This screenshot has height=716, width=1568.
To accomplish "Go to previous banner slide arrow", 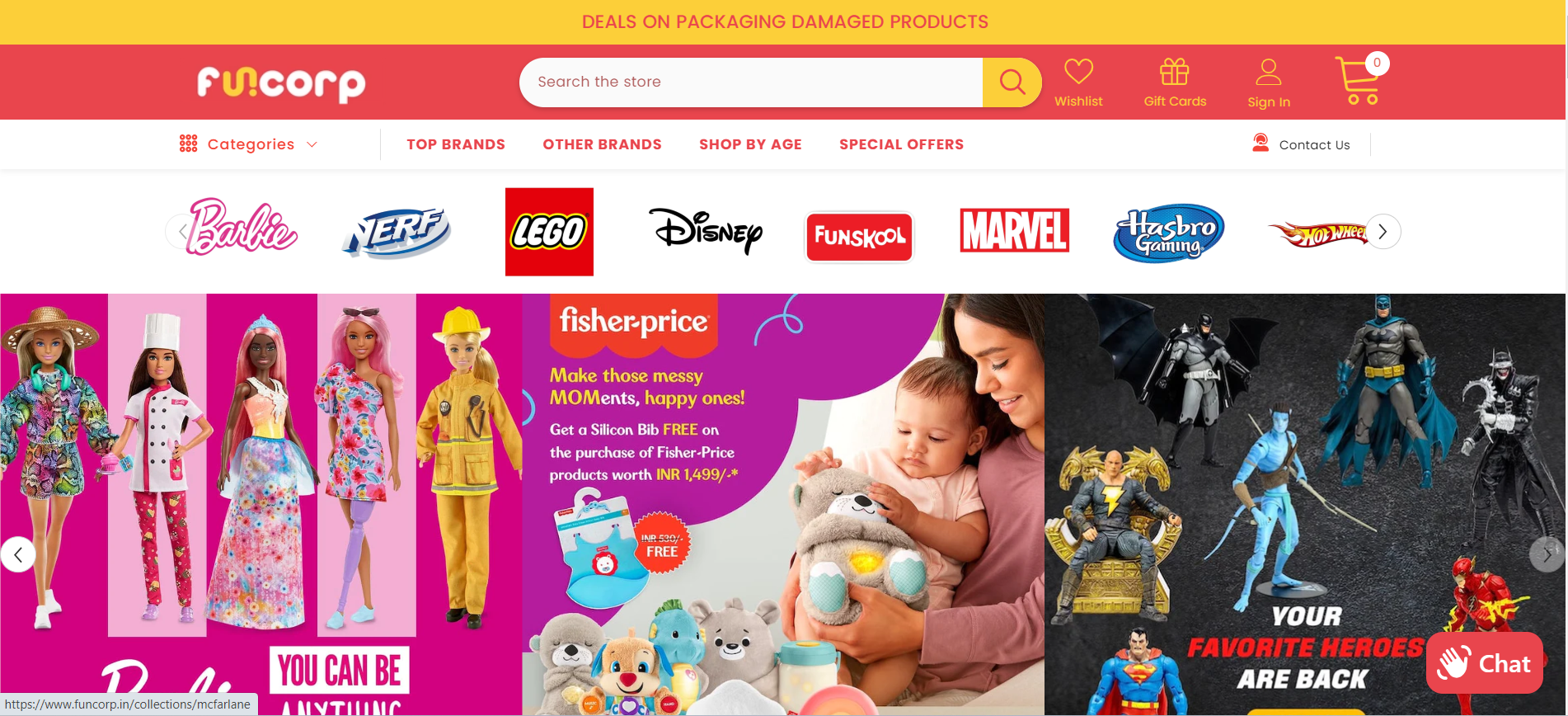I will pyautogui.click(x=18, y=554).
